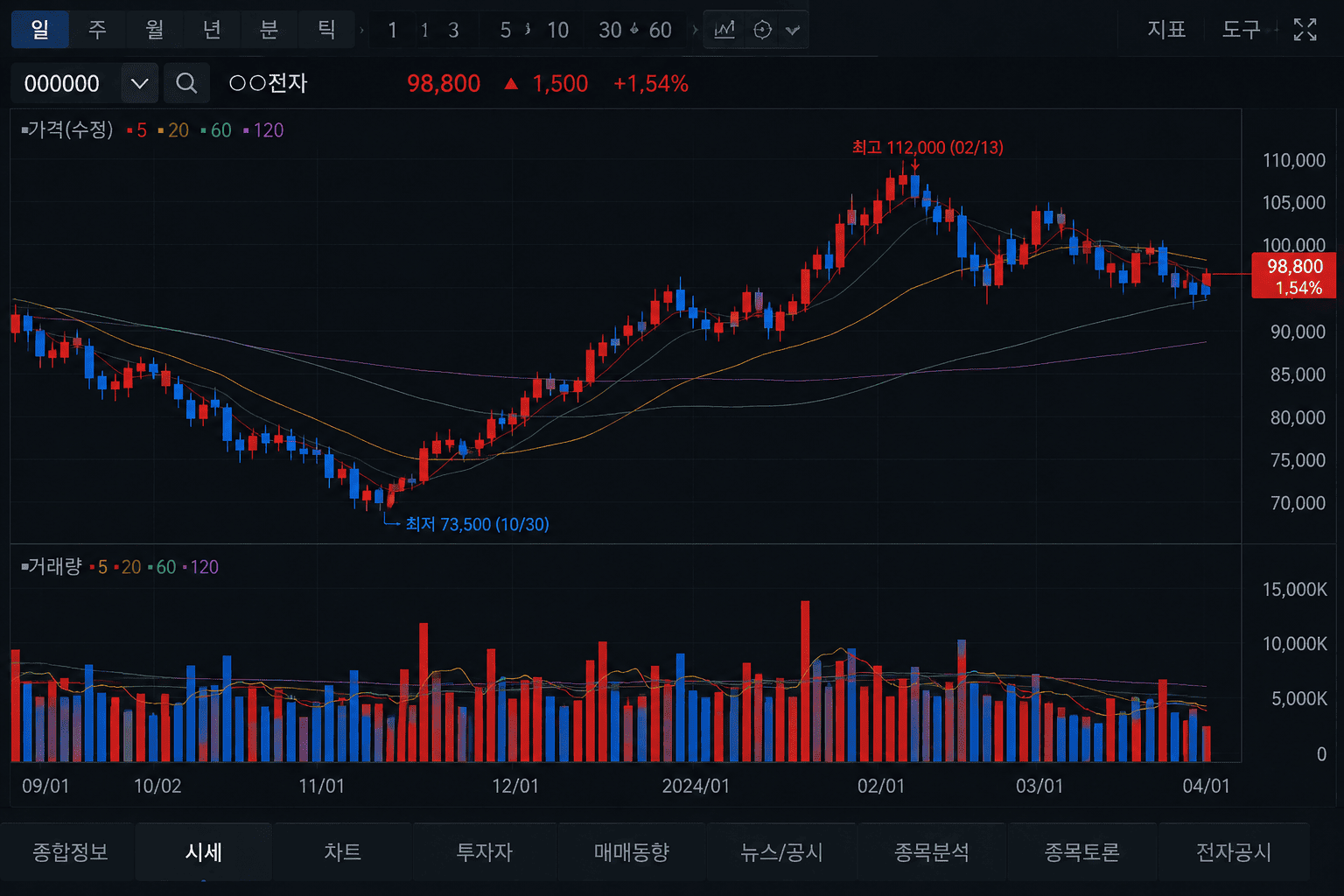This screenshot has height=896, width=1344.
Task: Click the 02/01 date axis label
Action: pos(881,786)
